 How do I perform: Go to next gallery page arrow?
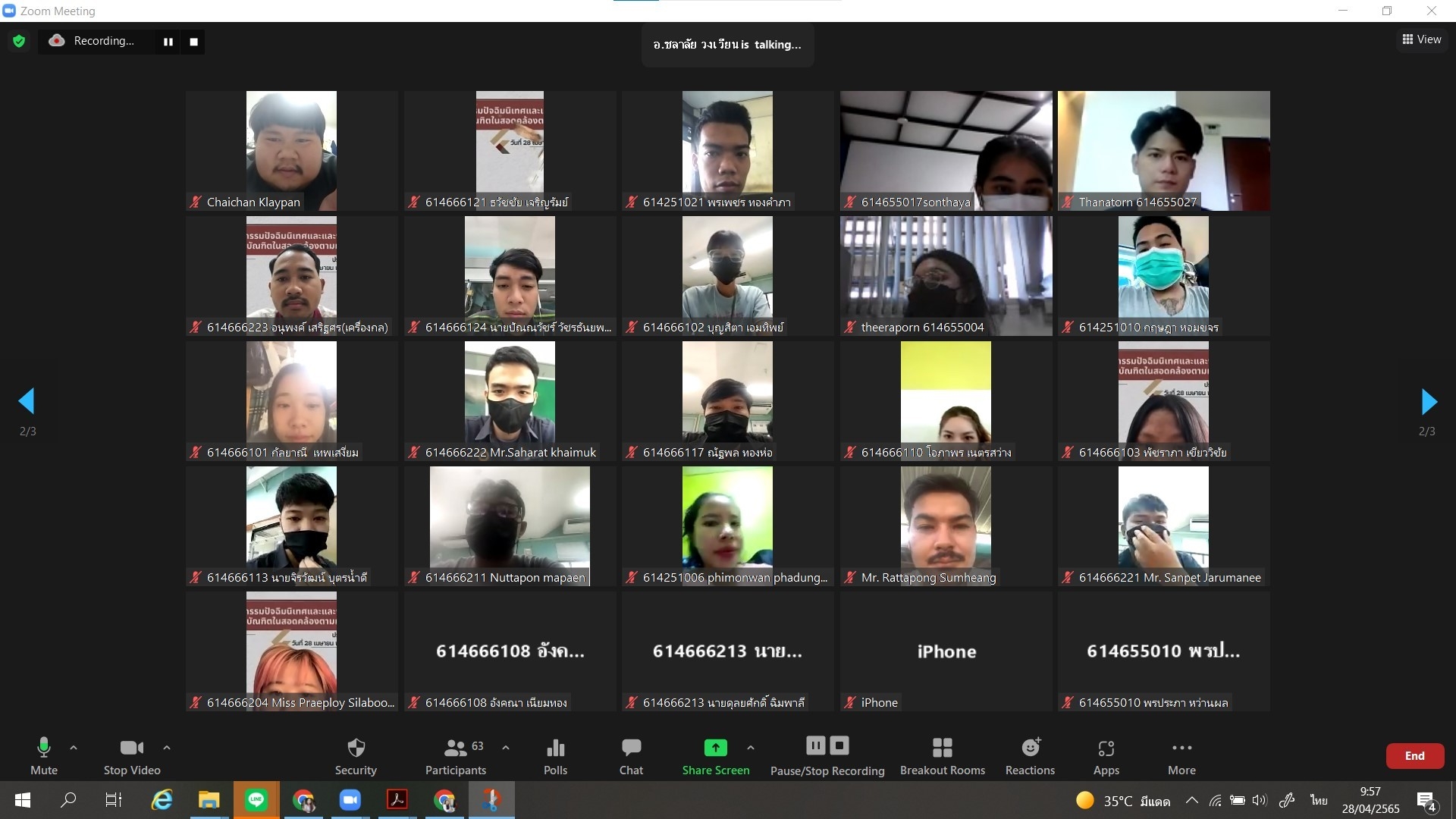1429,401
